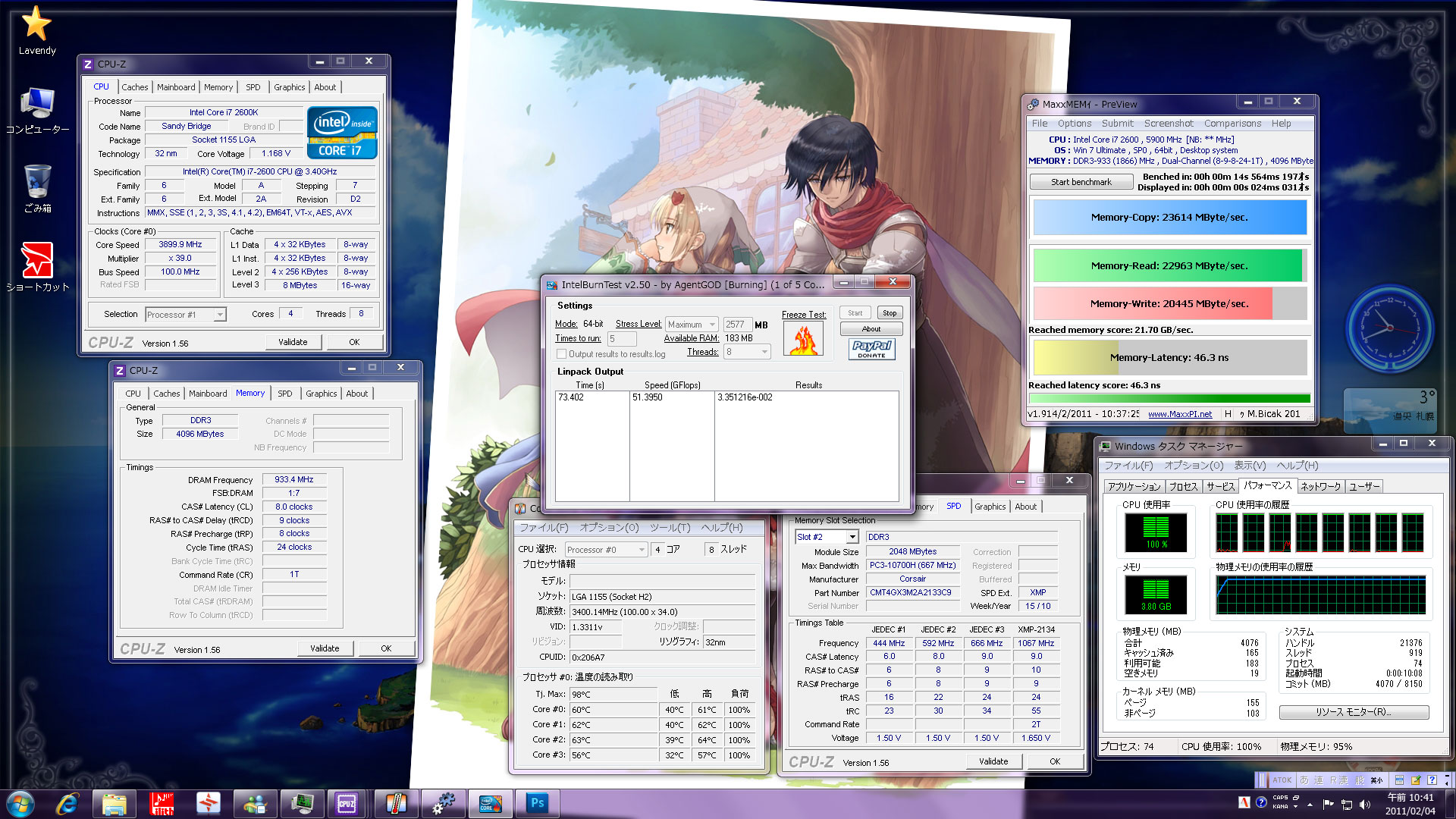Click the gears taskbar icon
This screenshot has width=1456, height=819.
pos(444,803)
